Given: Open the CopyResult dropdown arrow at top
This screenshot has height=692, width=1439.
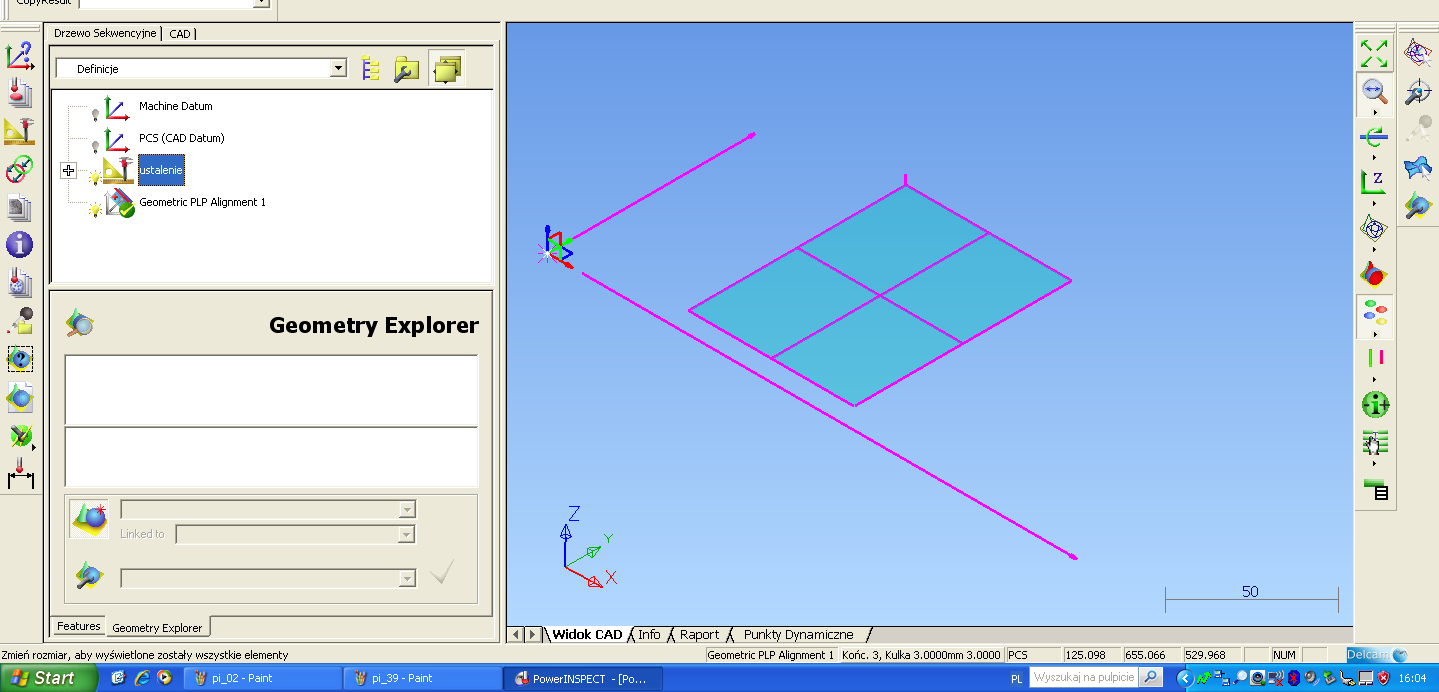Looking at the screenshot, I should pyautogui.click(x=261, y=3).
